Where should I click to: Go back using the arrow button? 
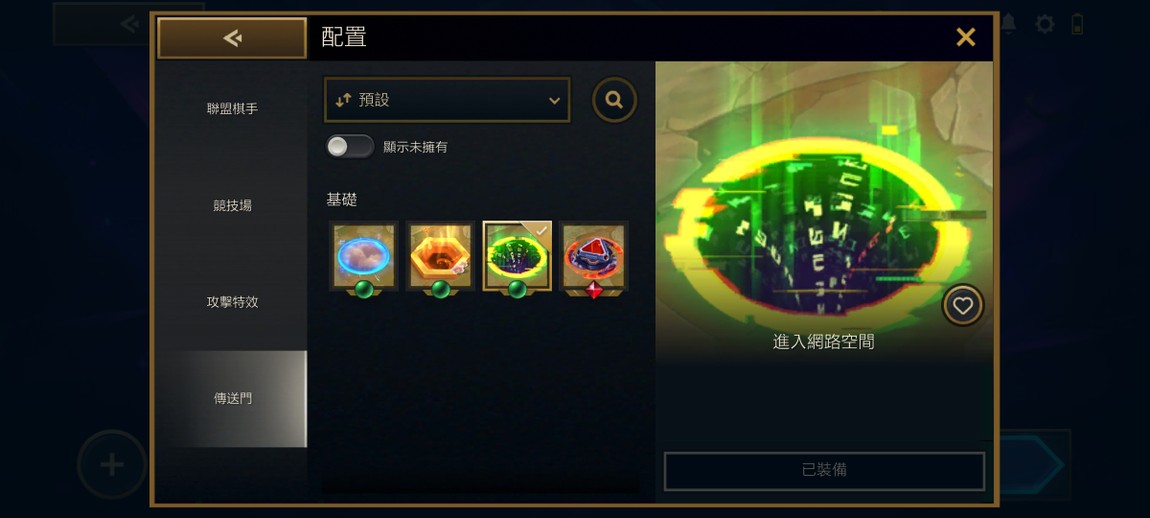(x=232, y=38)
